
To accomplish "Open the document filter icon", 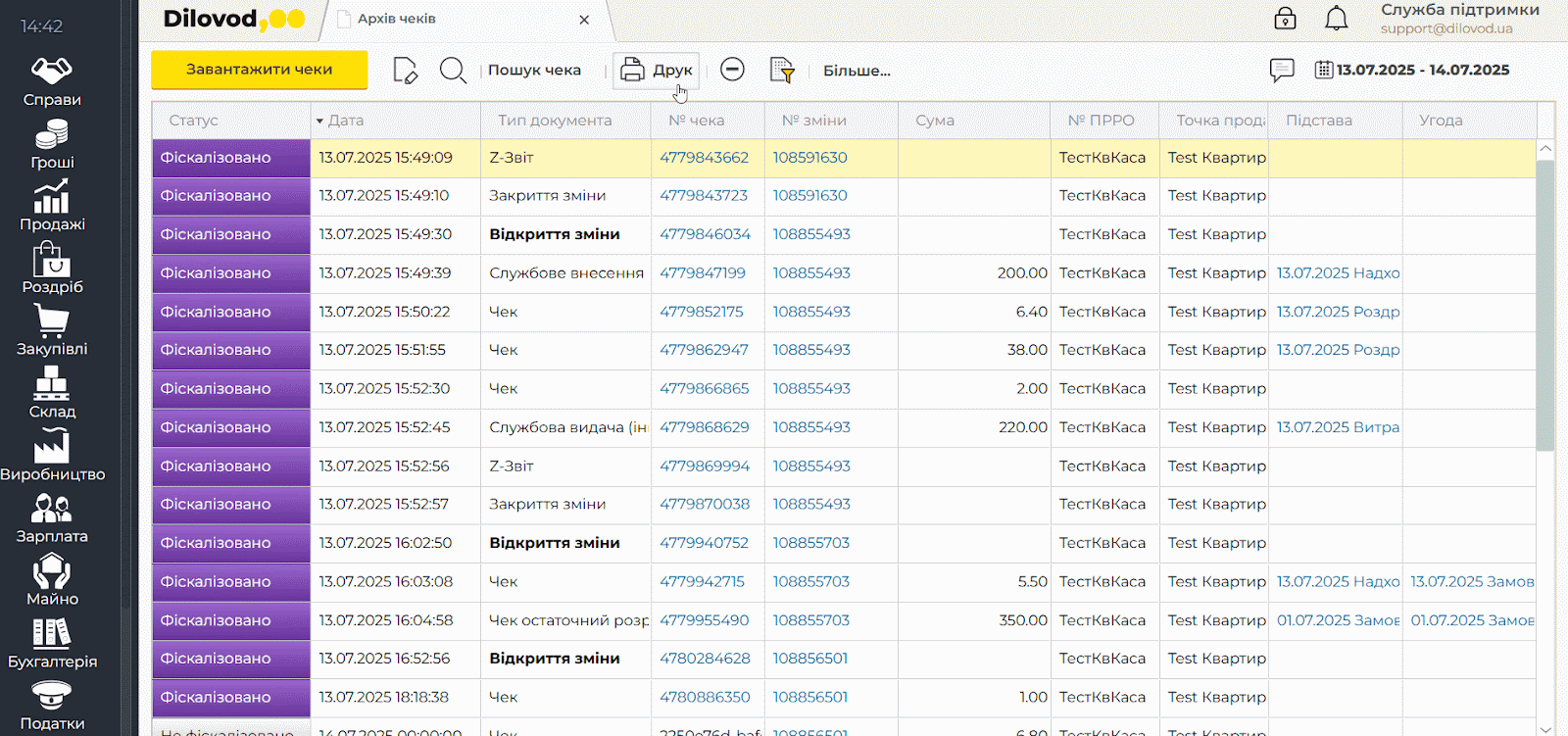I will (x=781, y=71).
